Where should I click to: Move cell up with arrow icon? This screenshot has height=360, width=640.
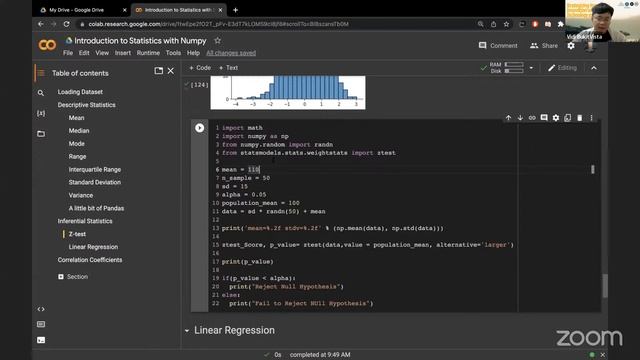point(508,118)
